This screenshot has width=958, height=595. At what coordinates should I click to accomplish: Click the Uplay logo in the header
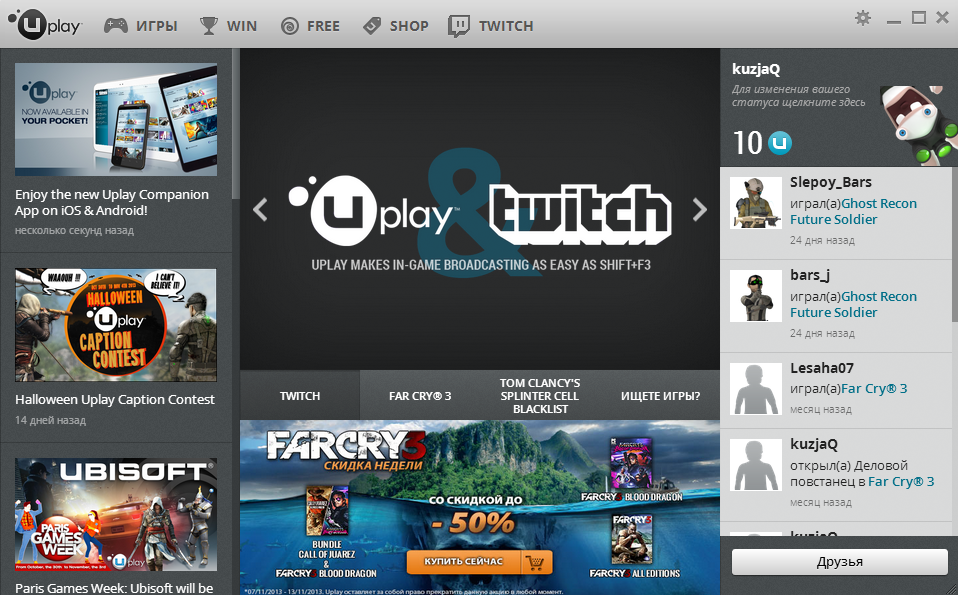click(45, 24)
